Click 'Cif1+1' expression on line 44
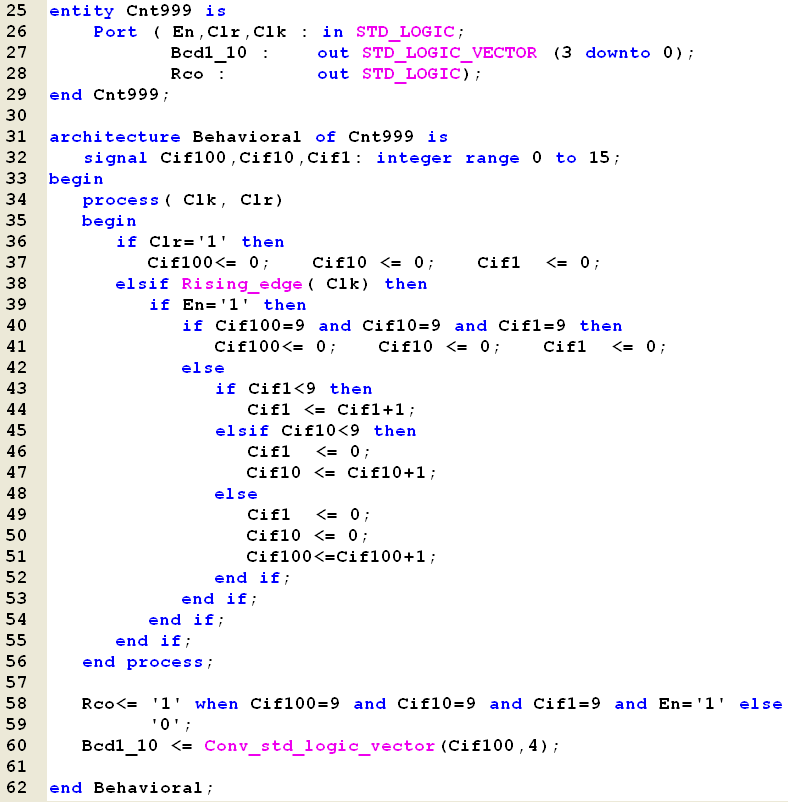788x802 pixels. (x=371, y=410)
